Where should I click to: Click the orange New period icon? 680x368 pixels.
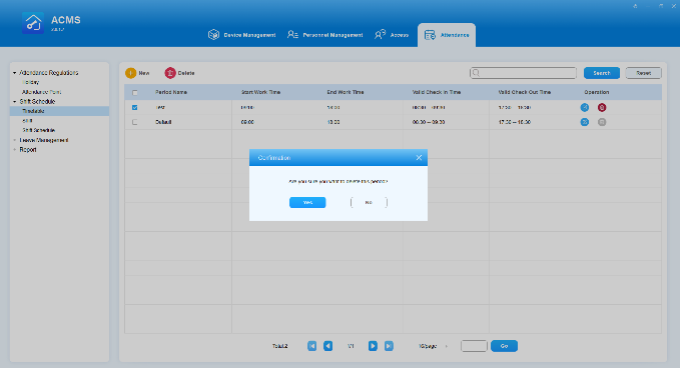coord(131,73)
